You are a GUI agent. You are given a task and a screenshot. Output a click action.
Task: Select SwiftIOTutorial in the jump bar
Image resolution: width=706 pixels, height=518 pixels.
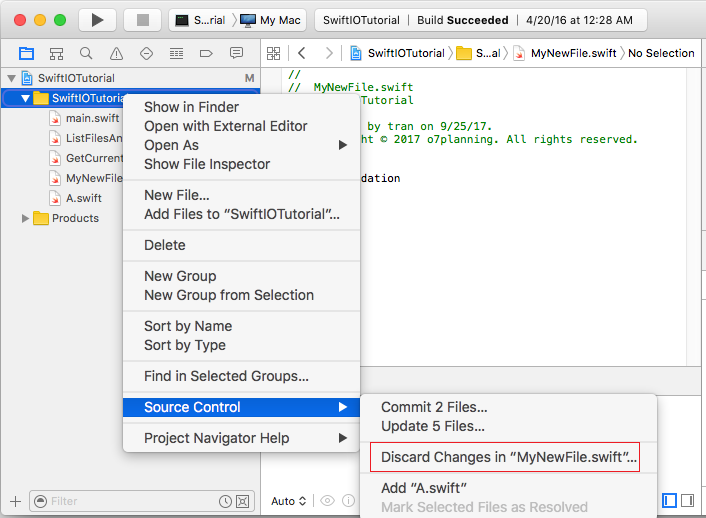tap(398, 53)
